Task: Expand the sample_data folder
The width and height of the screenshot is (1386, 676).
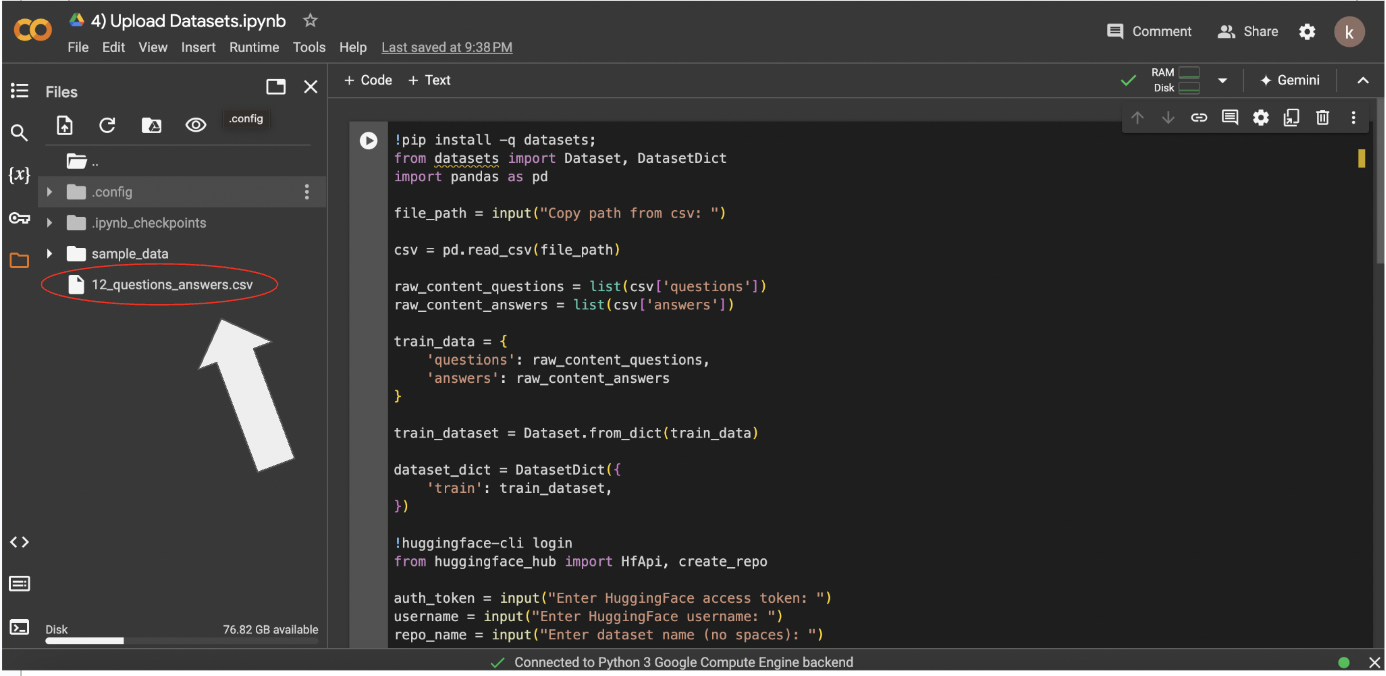Action: click(x=49, y=254)
